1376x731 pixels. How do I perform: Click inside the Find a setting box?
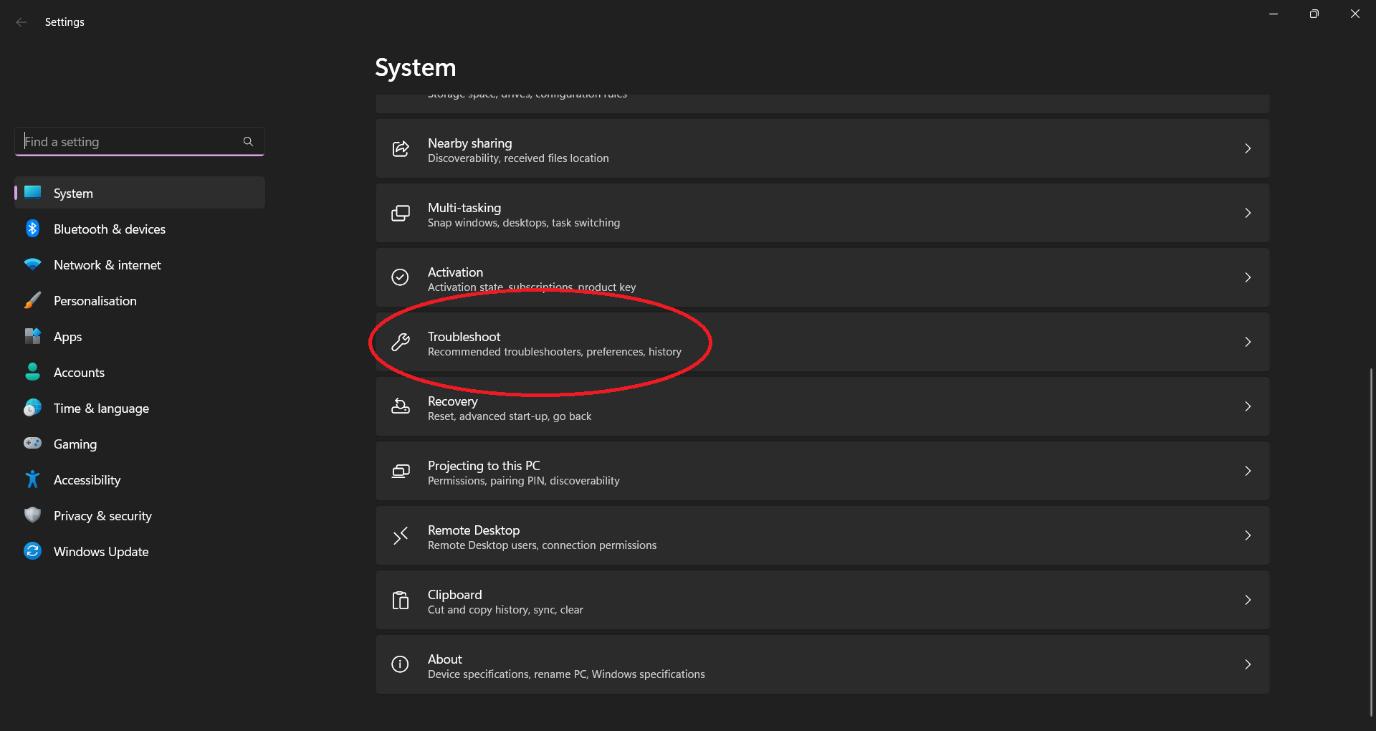click(130, 141)
